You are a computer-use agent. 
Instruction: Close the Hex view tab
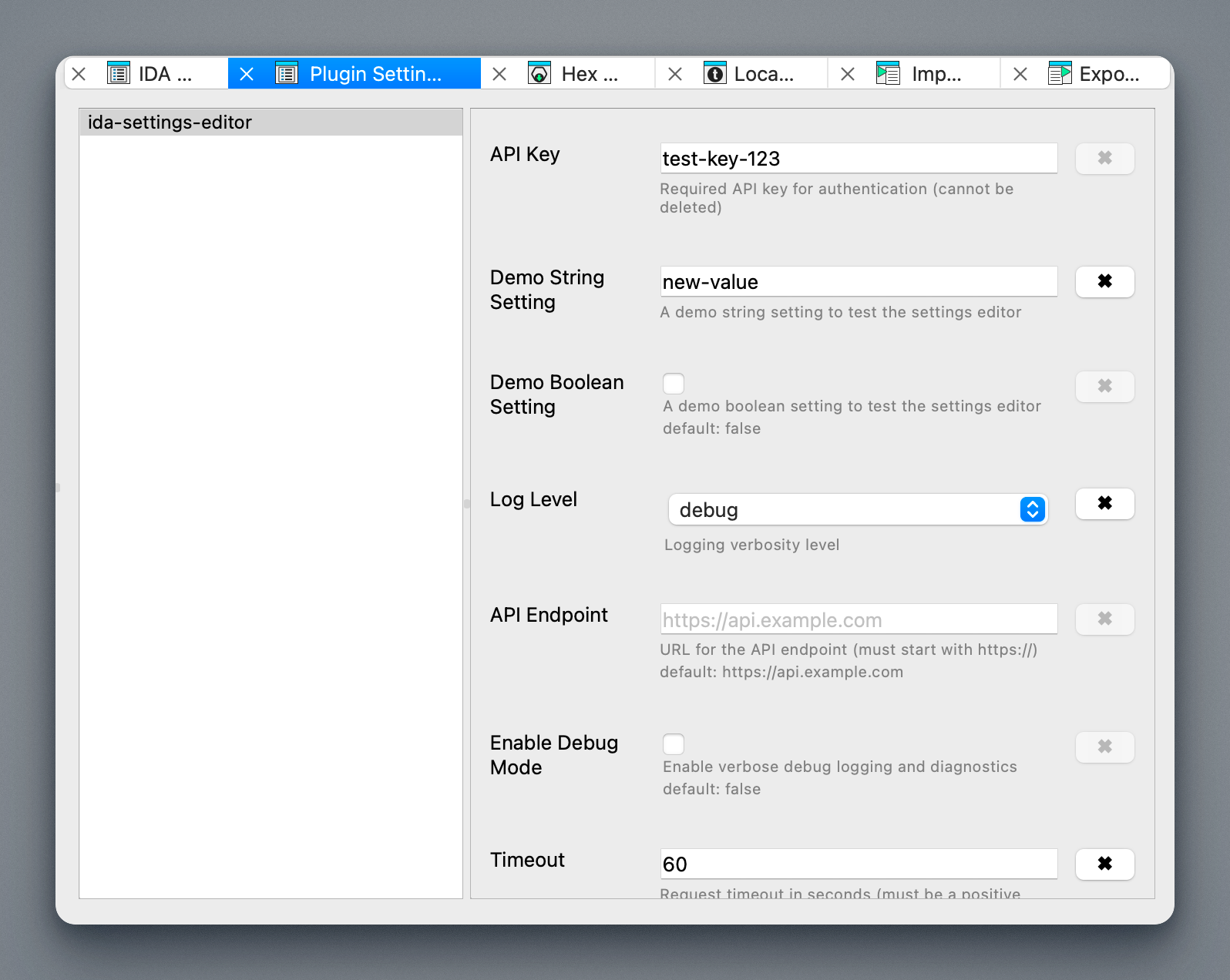499,74
